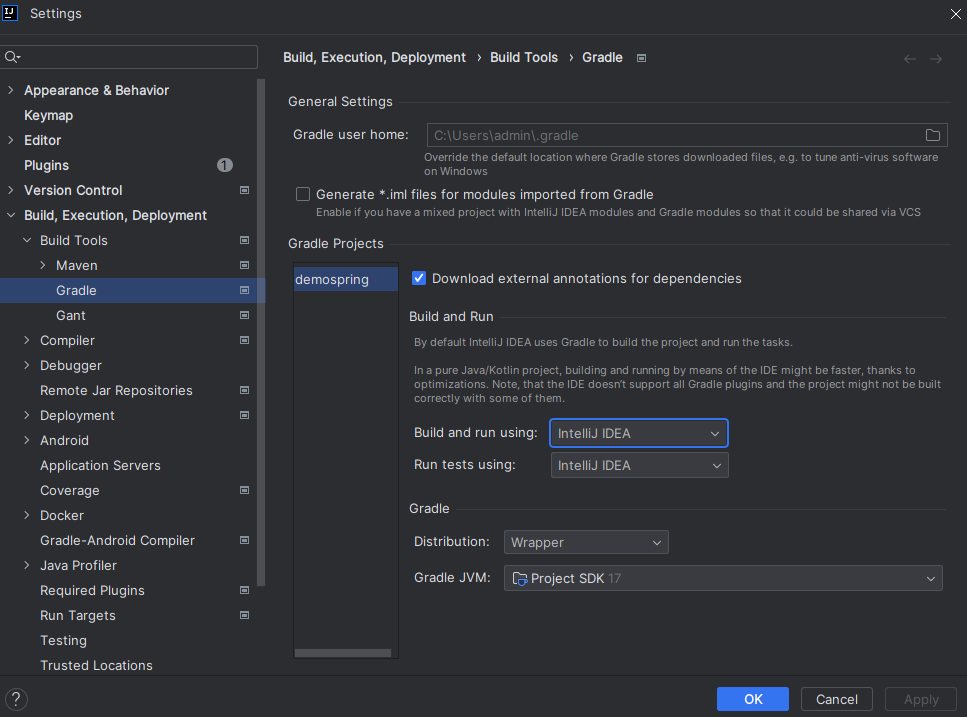Image resolution: width=967 pixels, height=717 pixels.
Task: Browse for Gradle user home folder
Action: coord(932,135)
